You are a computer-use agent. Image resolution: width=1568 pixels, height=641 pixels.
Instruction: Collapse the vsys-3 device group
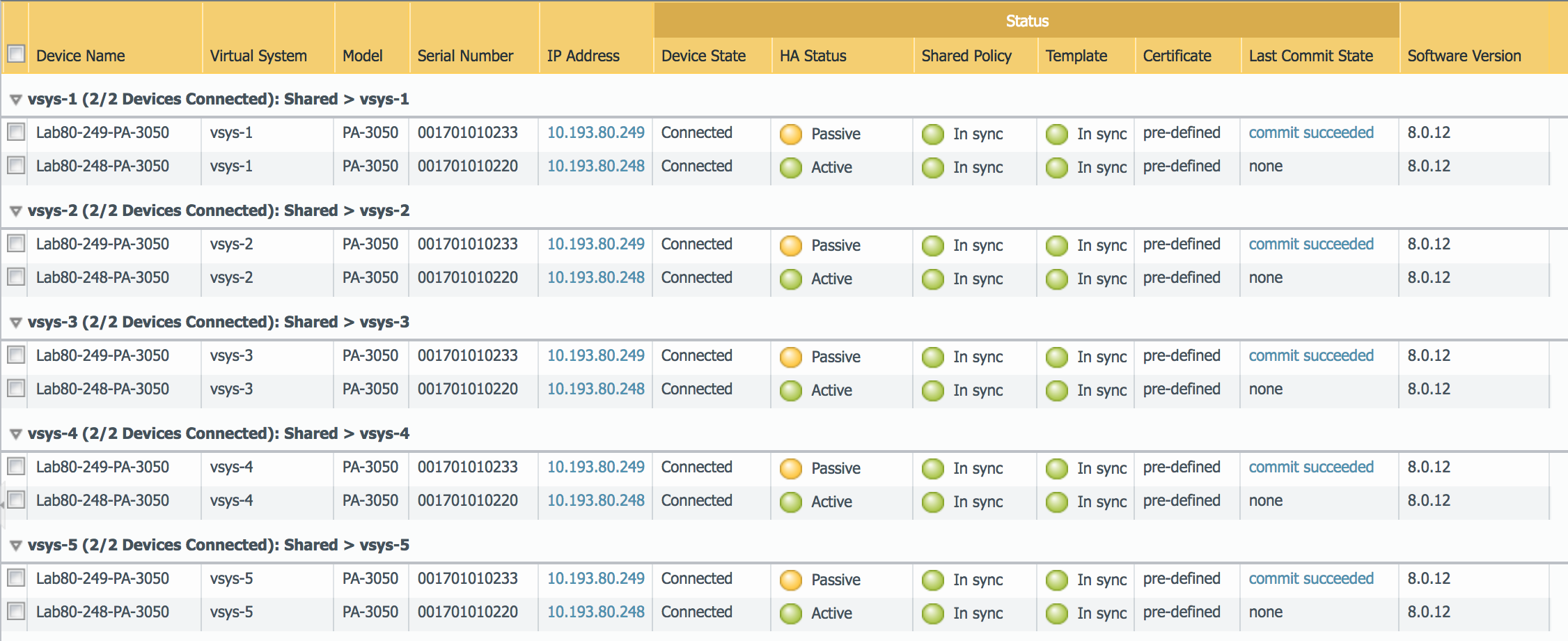(x=15, y=323)
